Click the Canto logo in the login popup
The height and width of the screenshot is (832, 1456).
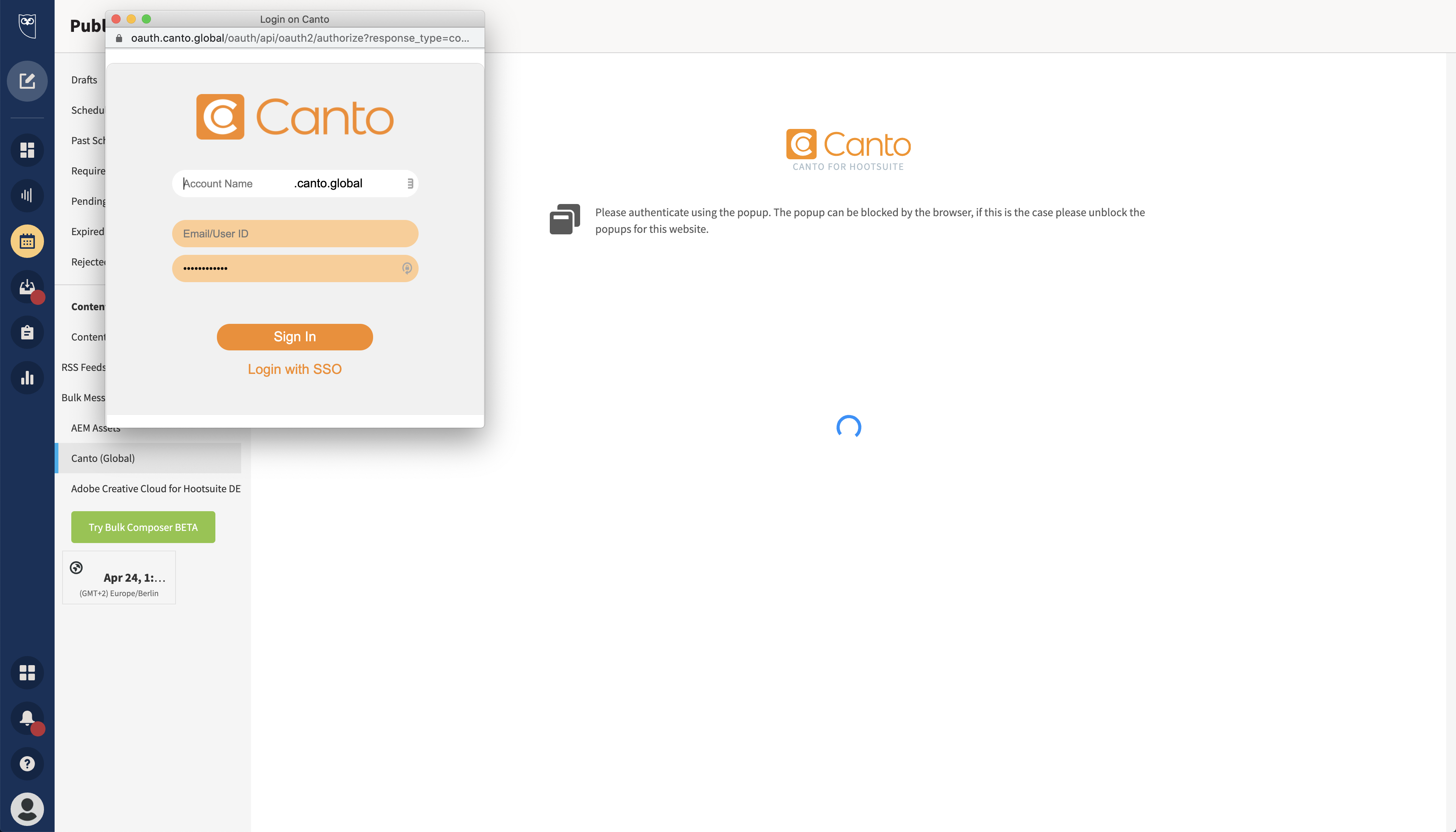coord(295,117)
